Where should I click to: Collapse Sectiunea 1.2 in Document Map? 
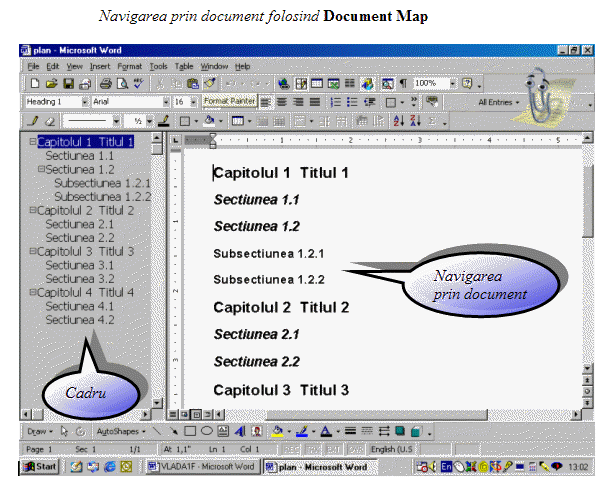(41, 169)
